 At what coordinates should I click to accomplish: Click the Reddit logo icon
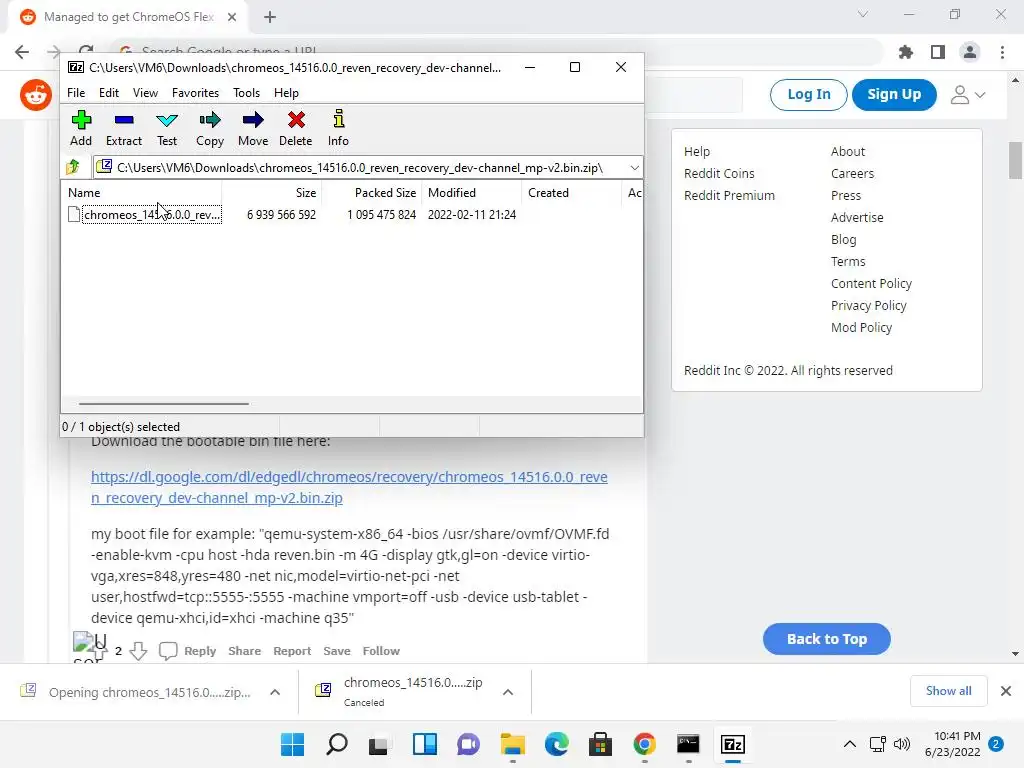point(35,95)
